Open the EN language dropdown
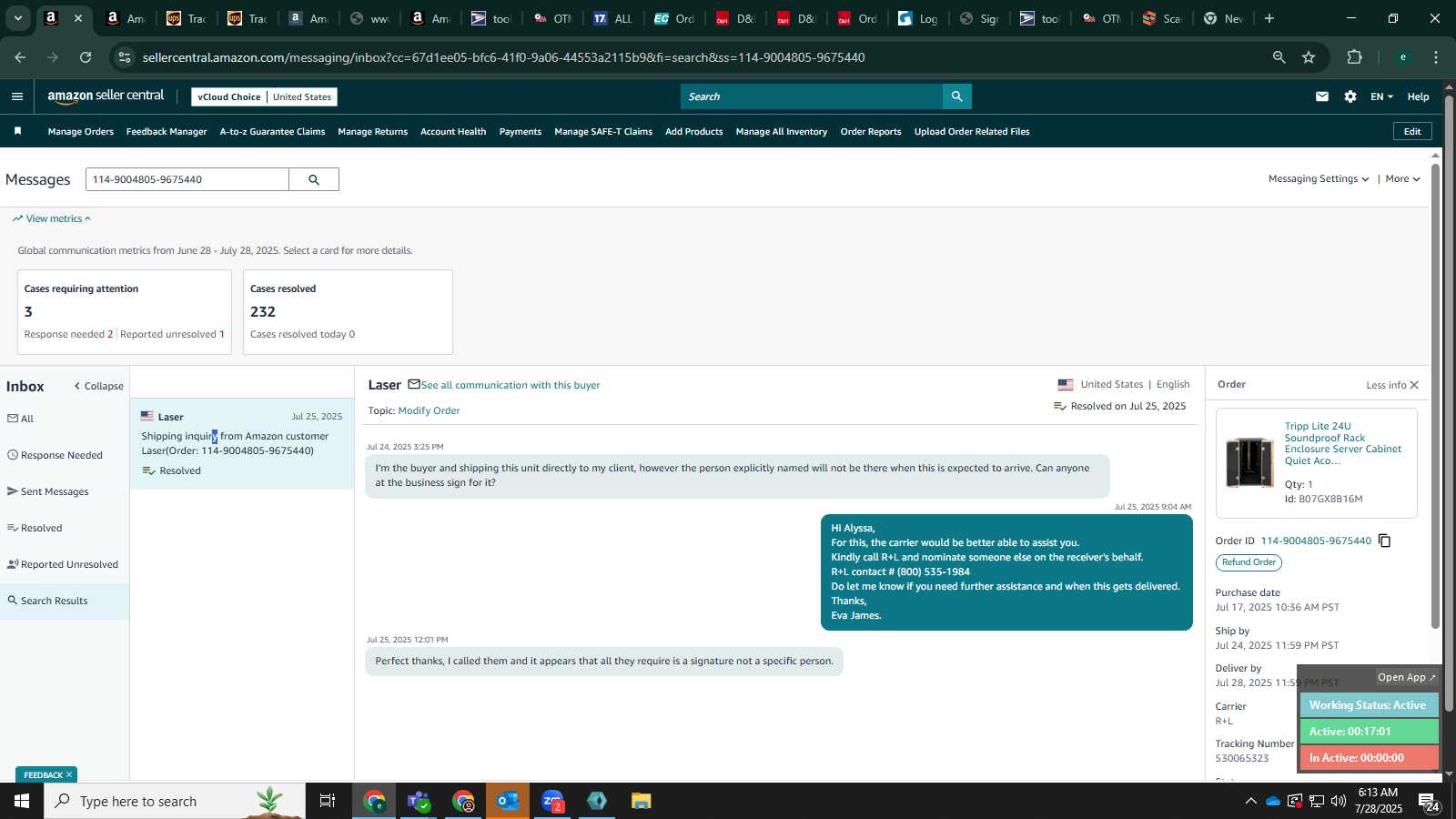Viewport: 1456px width, 819px height. pyautogui.click(x=1381, y=96)
